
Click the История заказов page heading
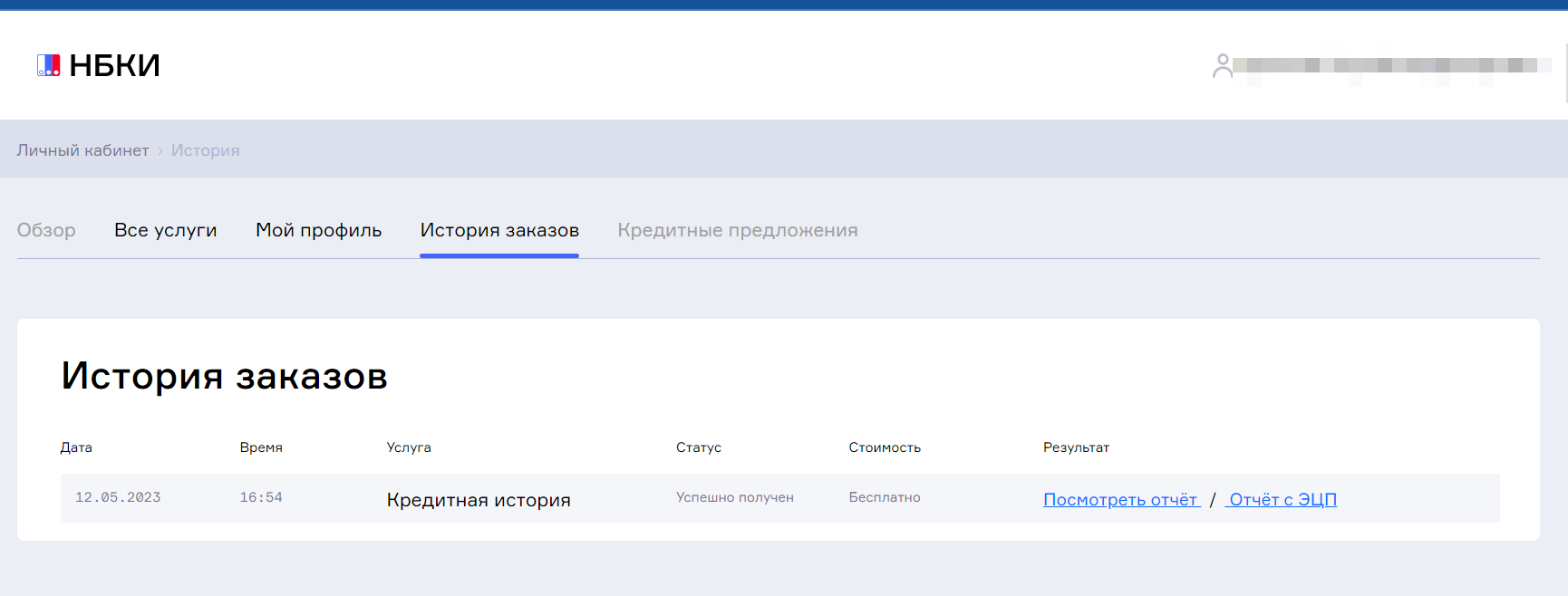point(225,376)
